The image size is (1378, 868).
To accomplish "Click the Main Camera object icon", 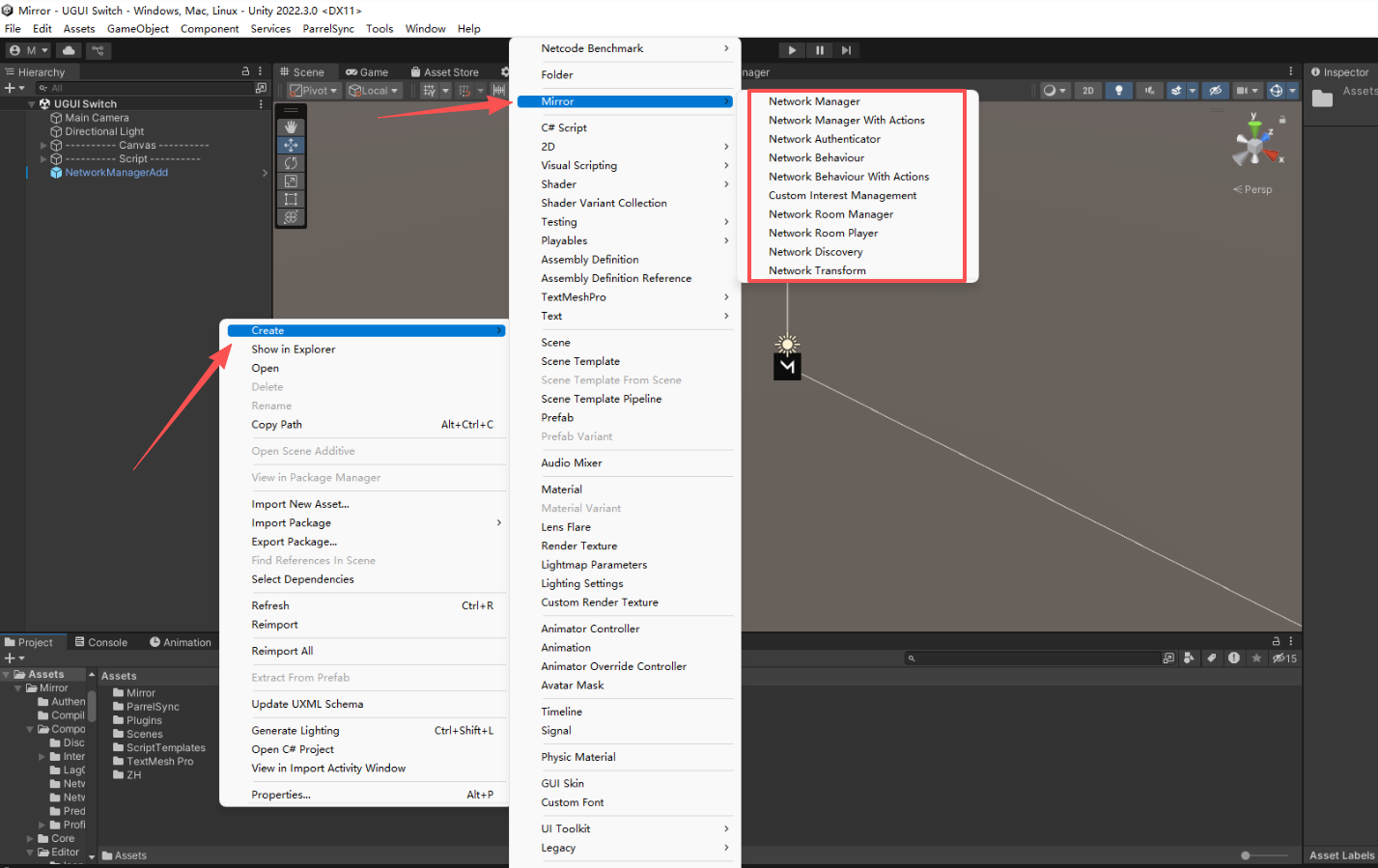I will coord(56,118).
